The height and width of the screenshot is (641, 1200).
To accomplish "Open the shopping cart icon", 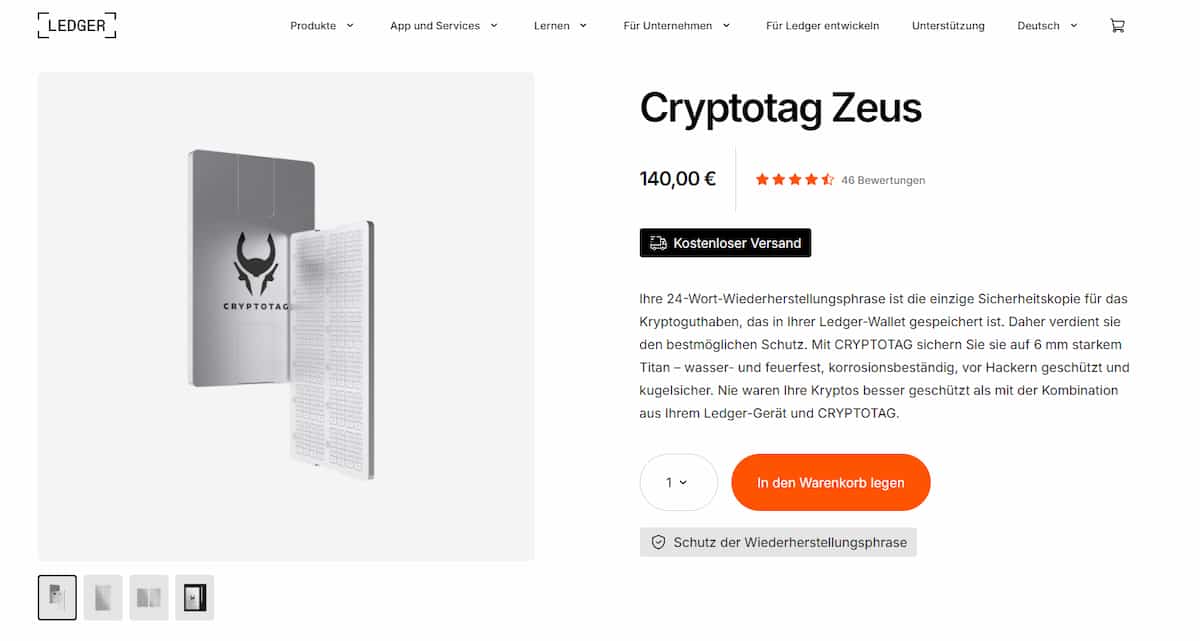I will click(1117, 25).
